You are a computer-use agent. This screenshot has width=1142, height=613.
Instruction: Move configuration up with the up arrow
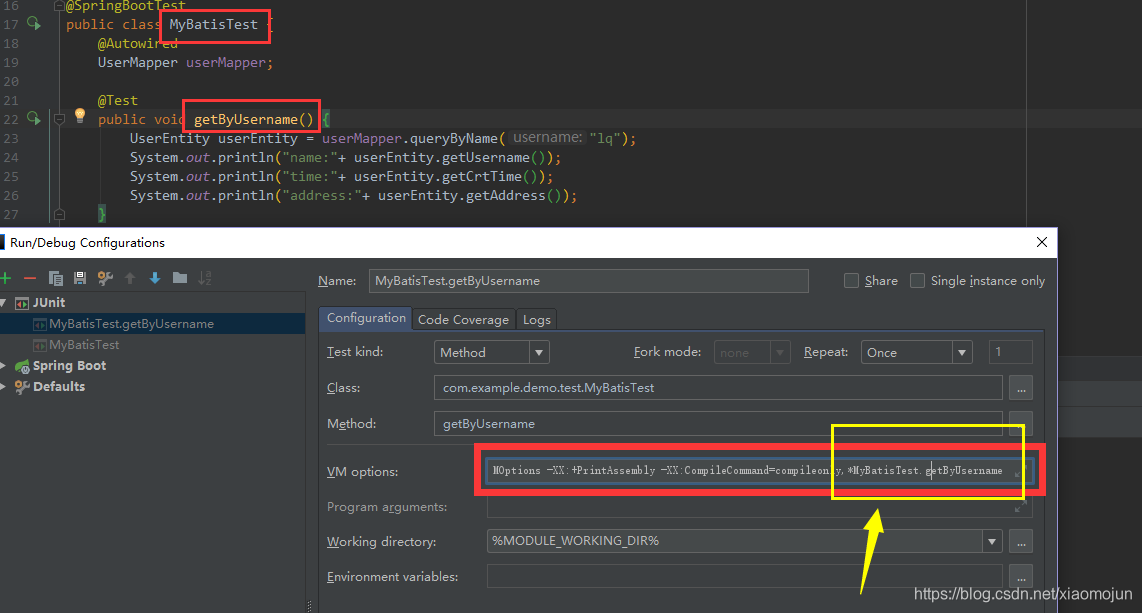pos(130,278)
